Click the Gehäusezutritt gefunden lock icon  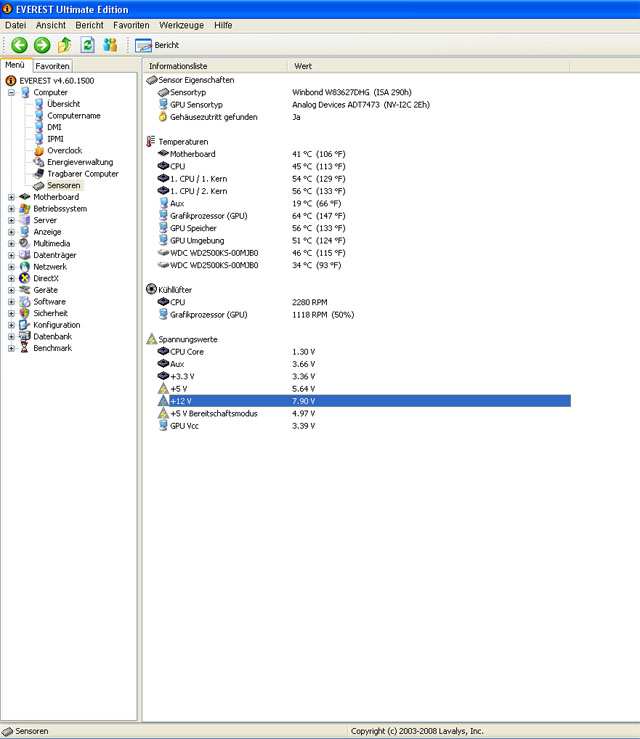click(x=163, y=116)
